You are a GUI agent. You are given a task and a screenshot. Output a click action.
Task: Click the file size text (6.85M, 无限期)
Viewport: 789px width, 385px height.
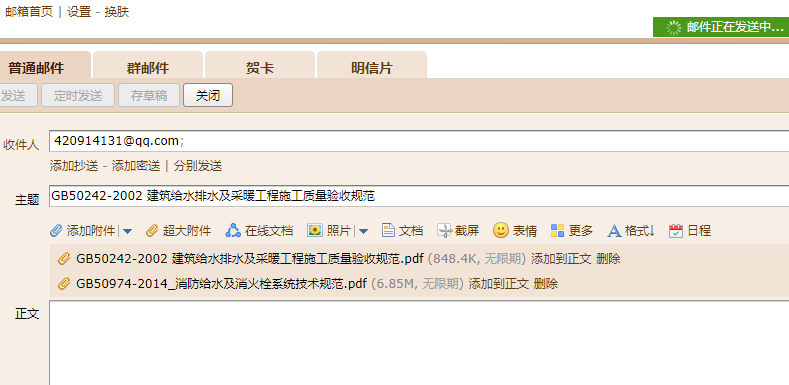point(417,284)
